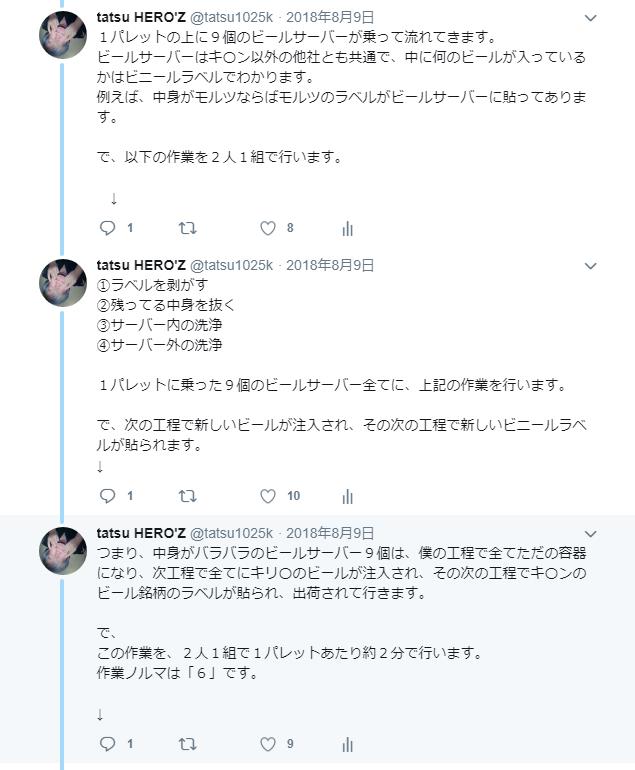Open the first tweet's more options chevron
This screenshot has width=635, height=770.
pos(590,18)
